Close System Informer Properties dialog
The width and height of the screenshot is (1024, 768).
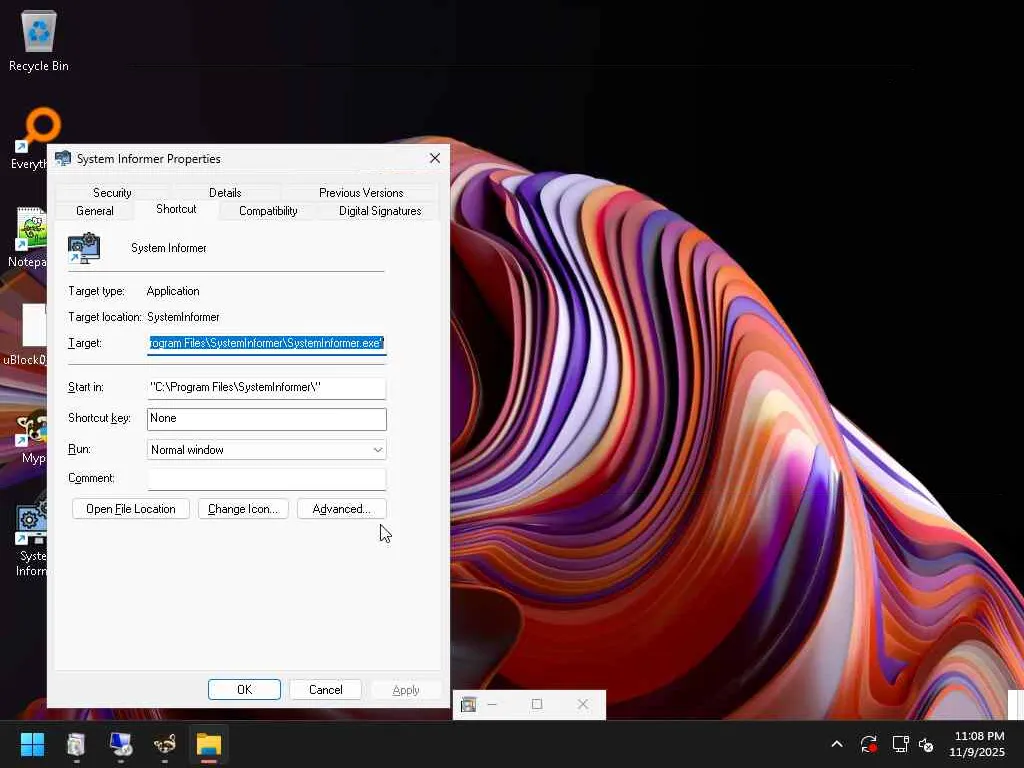point(435,159)
